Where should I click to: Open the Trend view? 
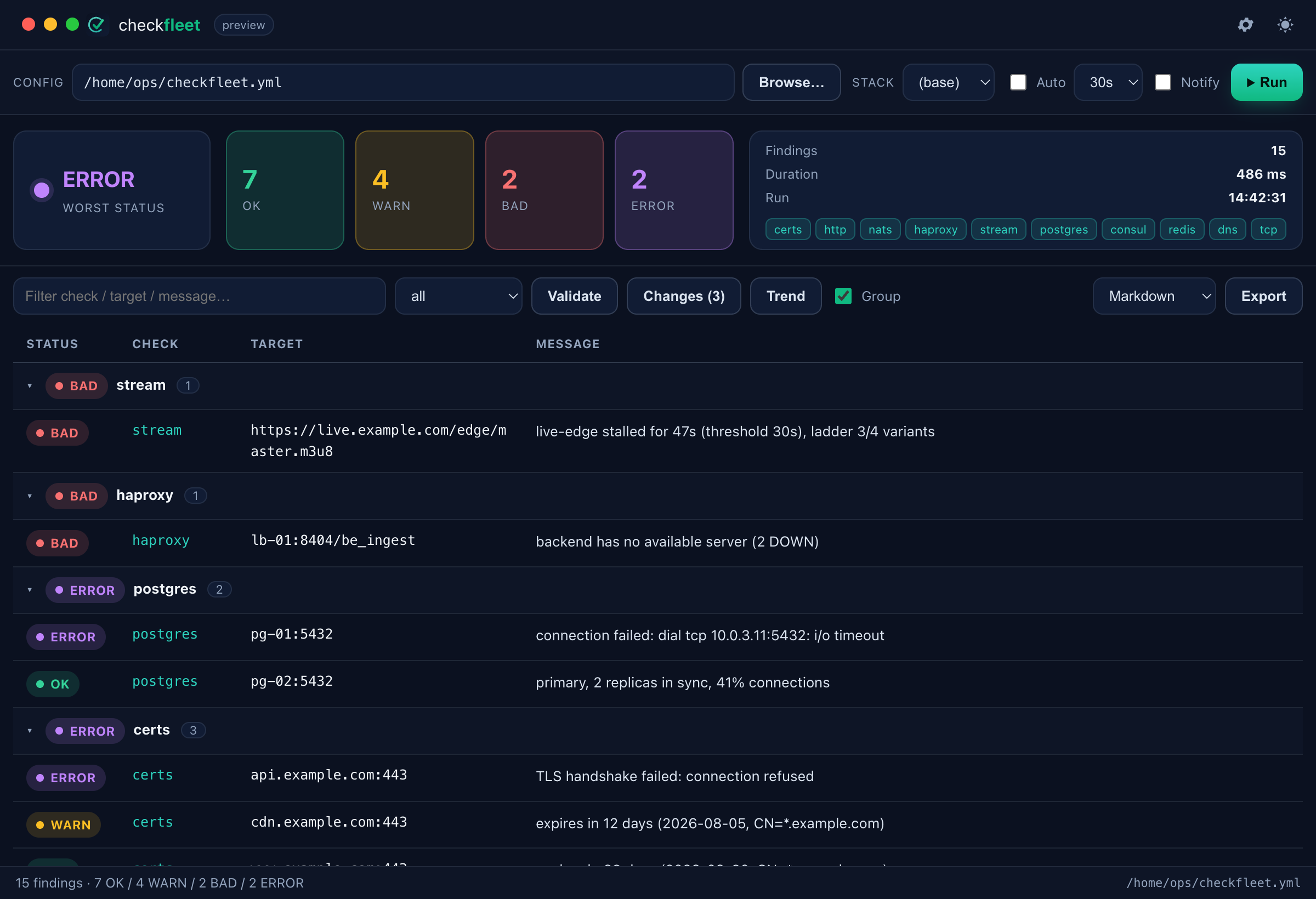[785, 296]
